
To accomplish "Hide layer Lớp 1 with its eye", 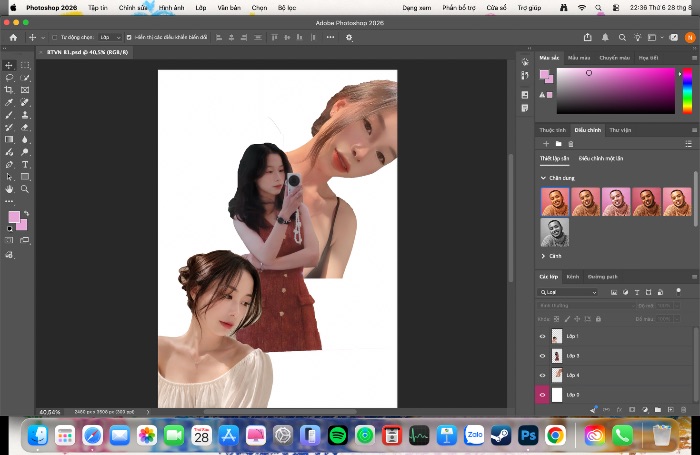I will [542, 336].
